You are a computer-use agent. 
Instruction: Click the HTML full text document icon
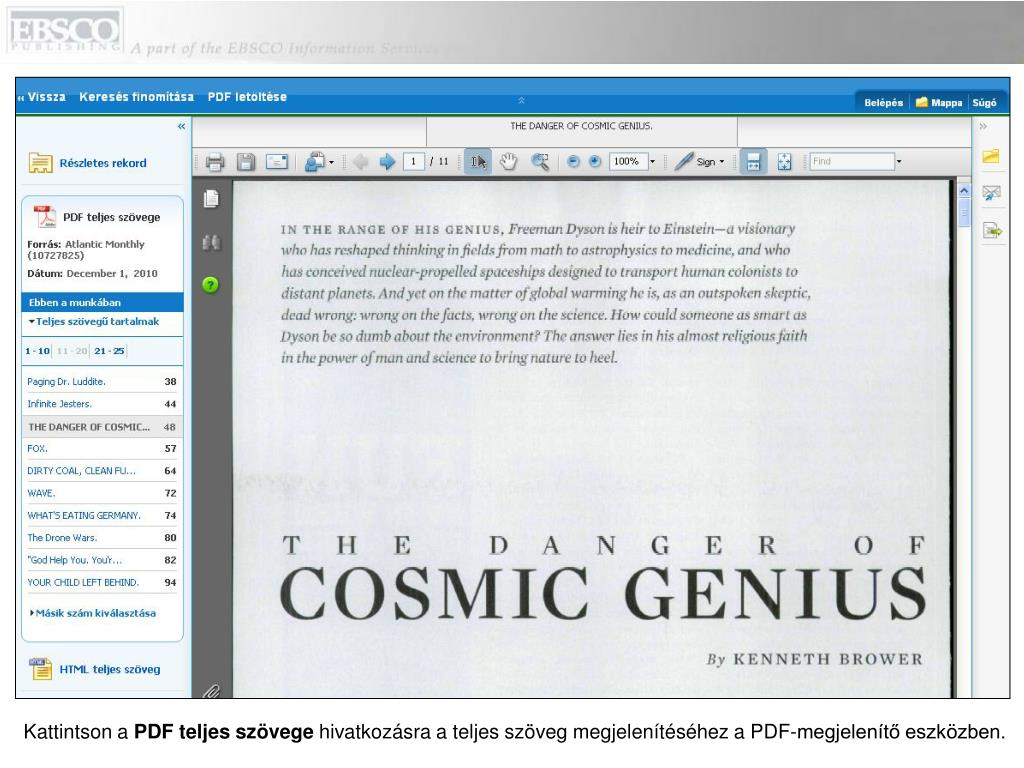click(x=40, y=669)
